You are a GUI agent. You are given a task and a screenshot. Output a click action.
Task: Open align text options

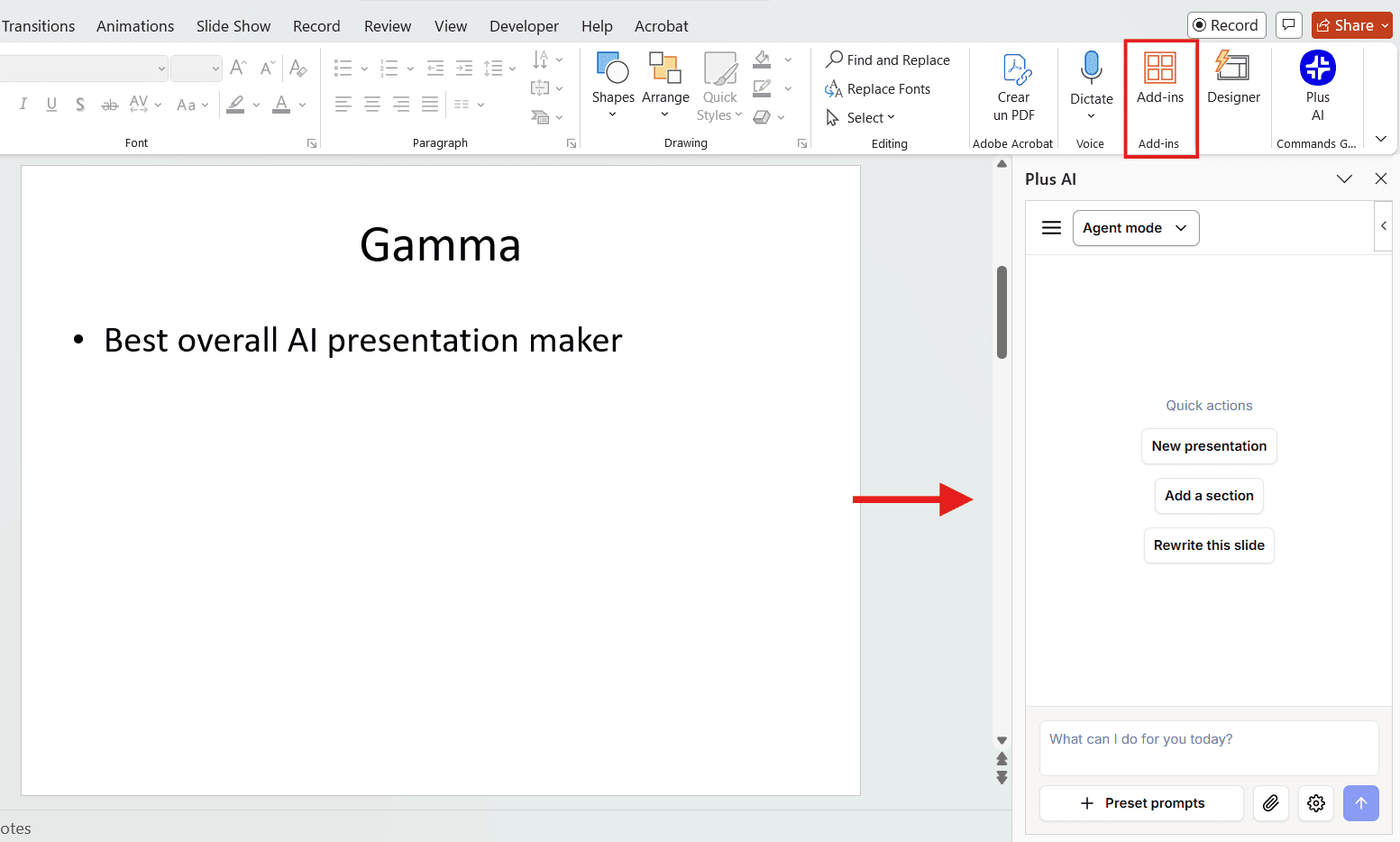(x=547, y=88)
